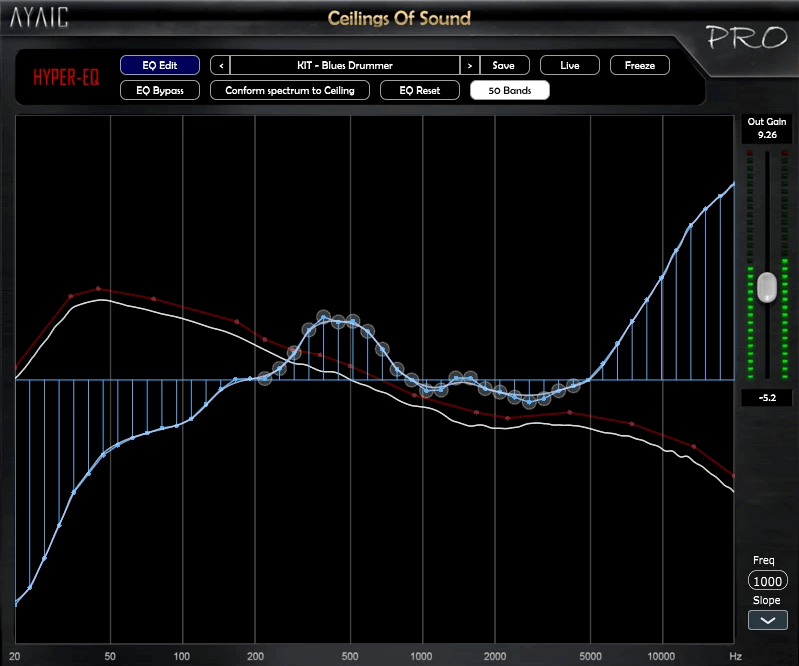Toggle the EQ Edit mode
This screenshot has height=666, width=799.
coord(160,65)
